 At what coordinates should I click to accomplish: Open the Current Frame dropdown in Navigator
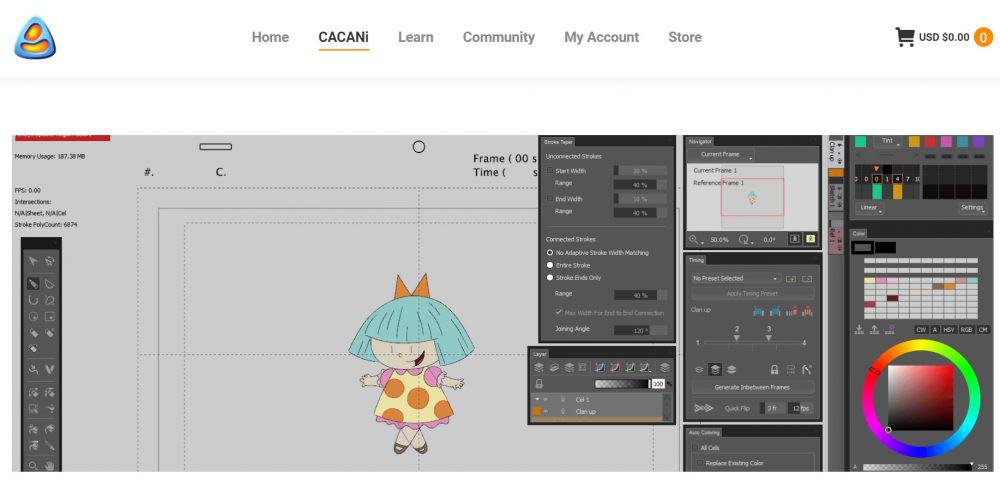coord(723,155)
